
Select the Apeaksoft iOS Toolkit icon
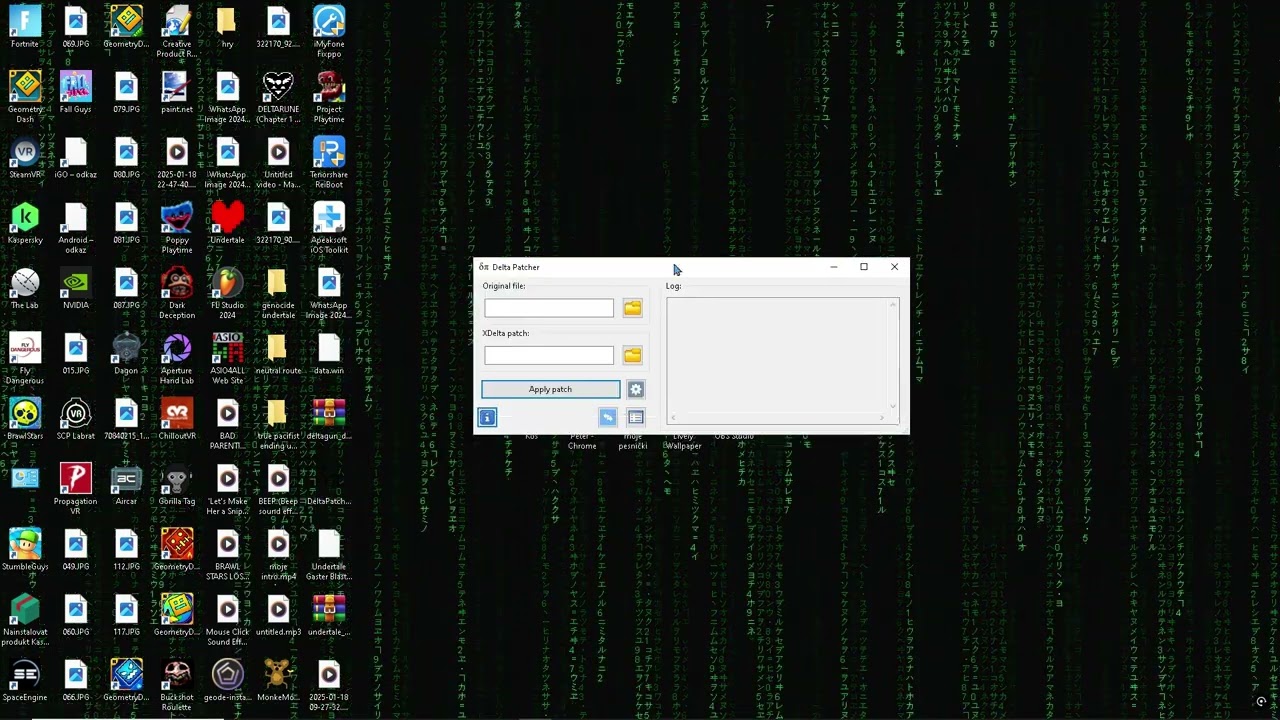point(329,228)
